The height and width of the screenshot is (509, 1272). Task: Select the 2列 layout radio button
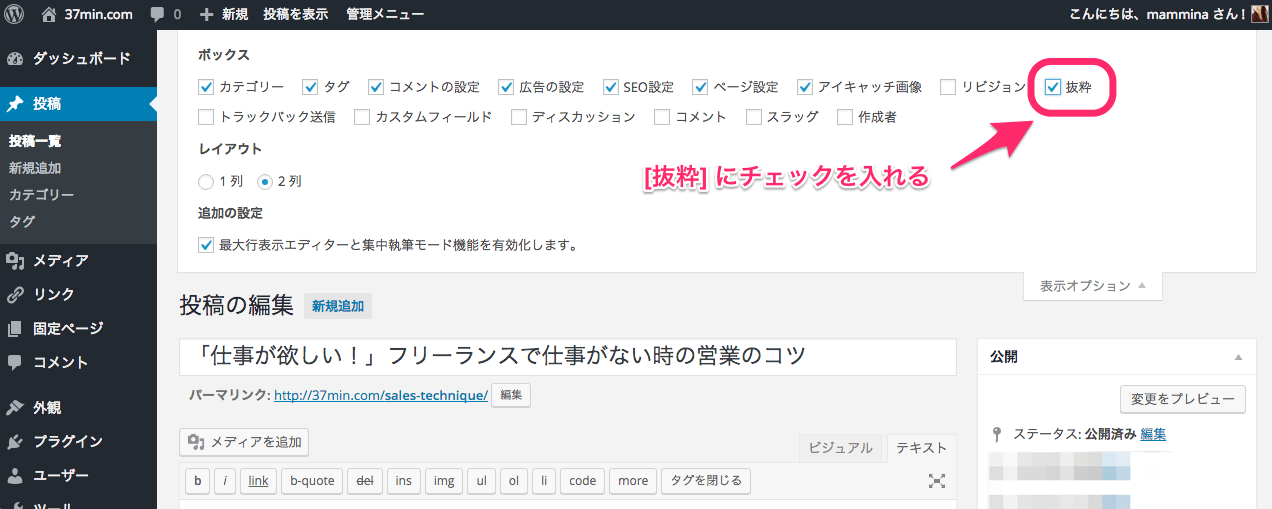265,182
